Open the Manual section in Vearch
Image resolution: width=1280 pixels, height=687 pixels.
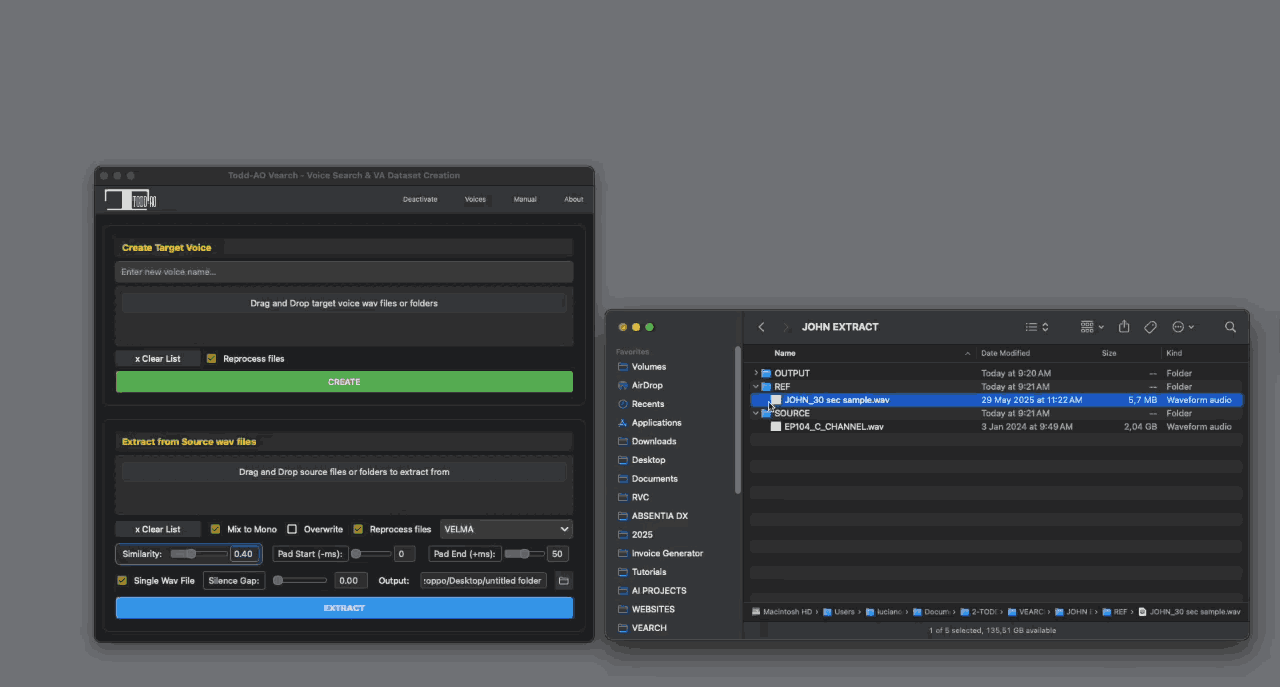tap(525, 199)
